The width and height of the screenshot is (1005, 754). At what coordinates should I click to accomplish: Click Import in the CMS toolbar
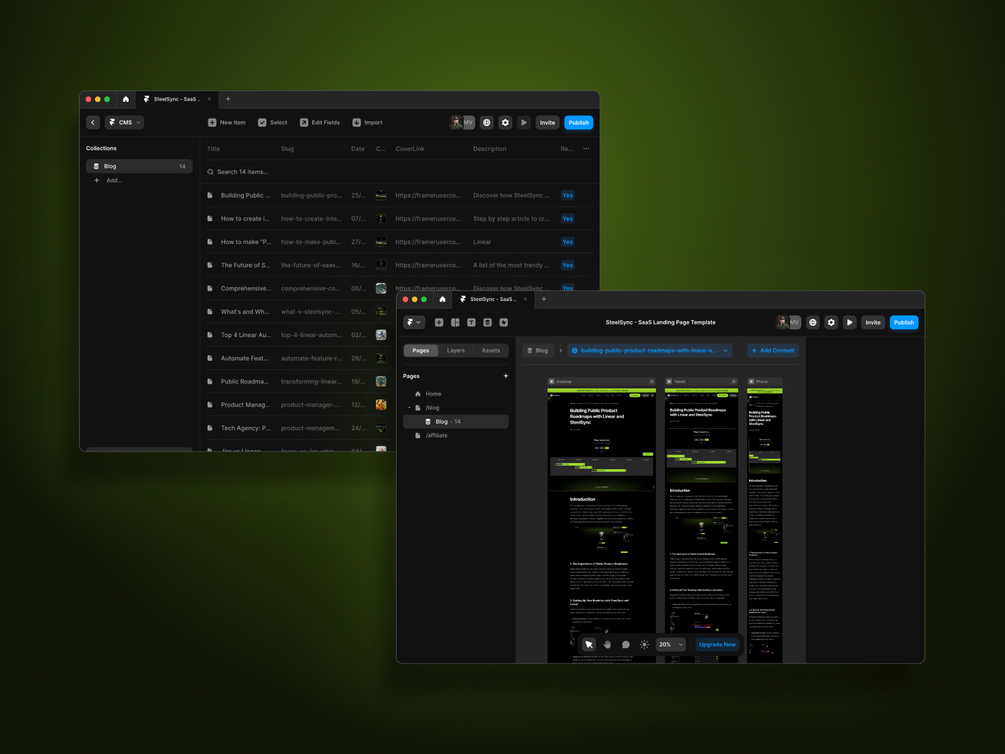[x=367, y=122]
